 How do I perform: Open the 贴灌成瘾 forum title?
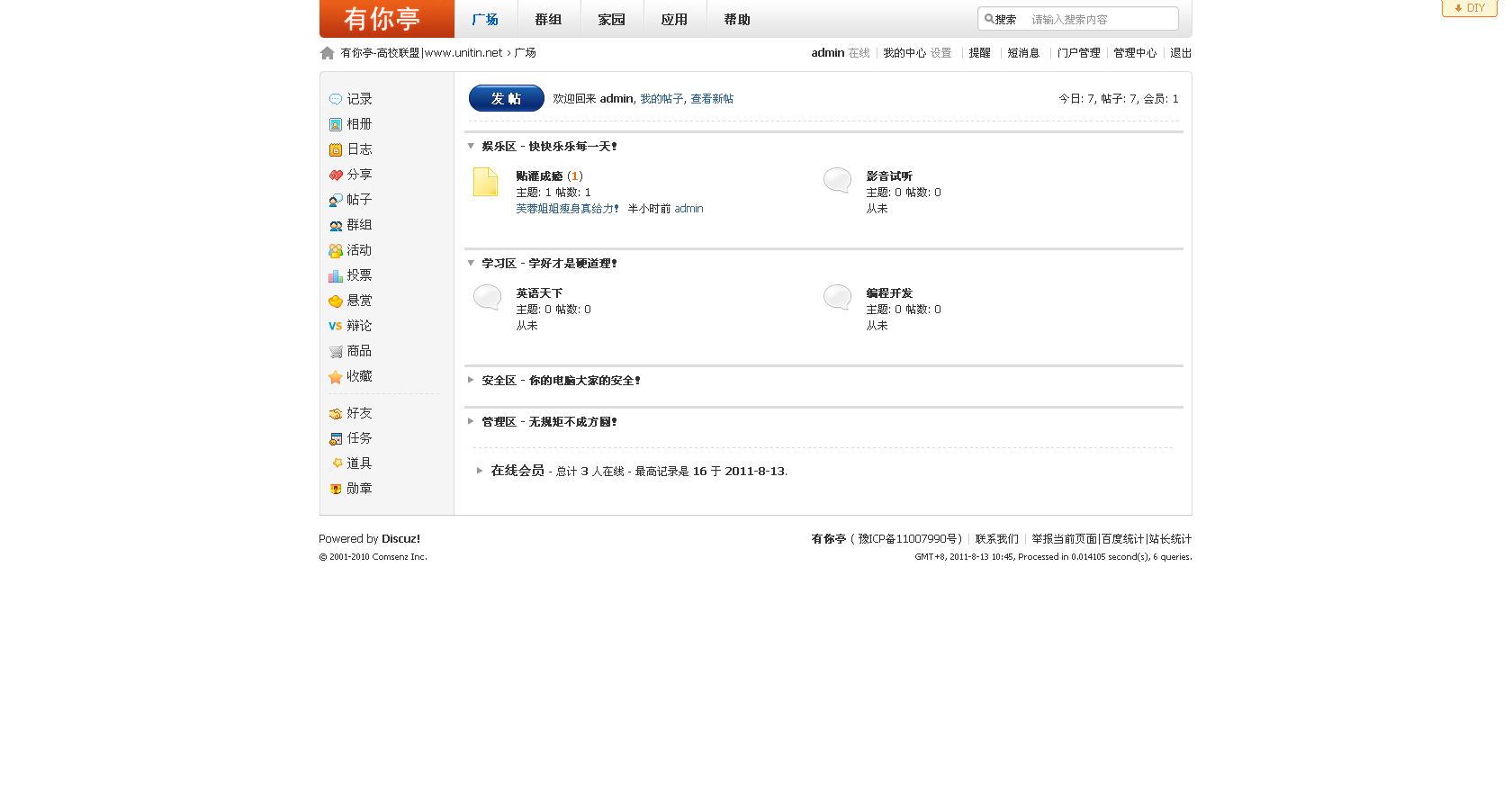[539, 176]
